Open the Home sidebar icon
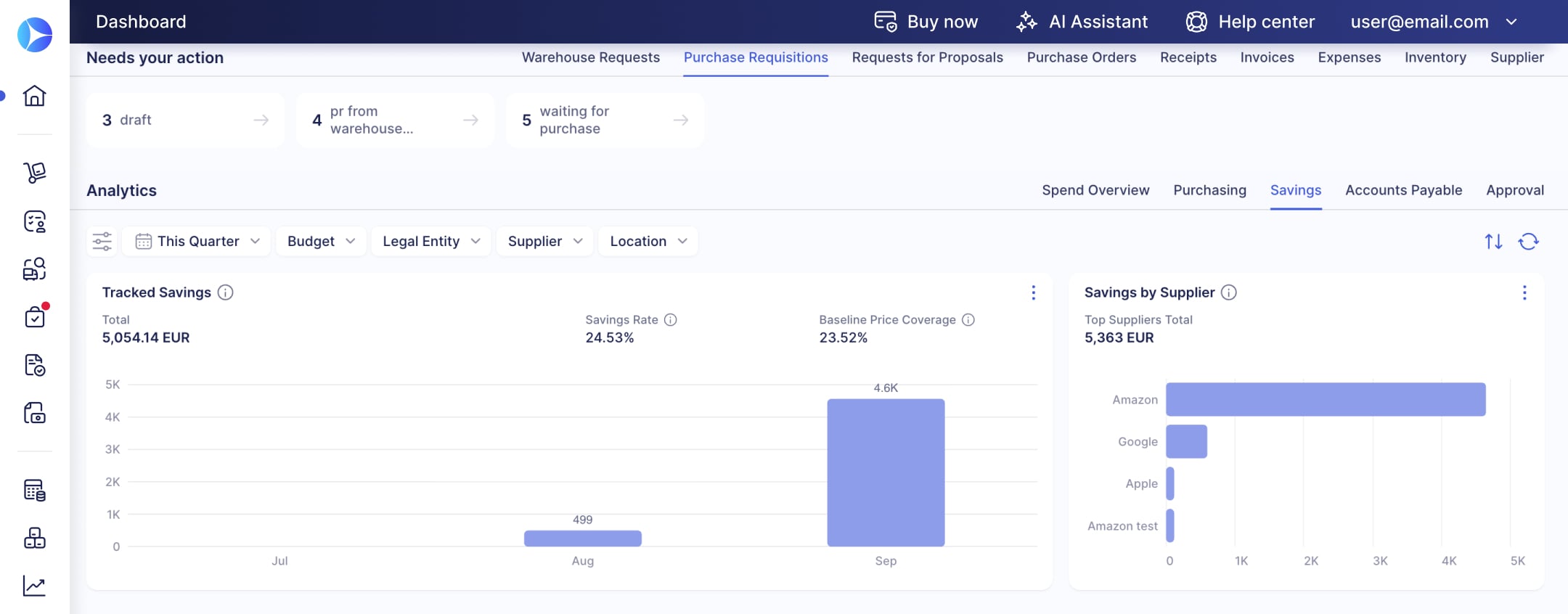 pyautogui.click(x=34, y=96)
